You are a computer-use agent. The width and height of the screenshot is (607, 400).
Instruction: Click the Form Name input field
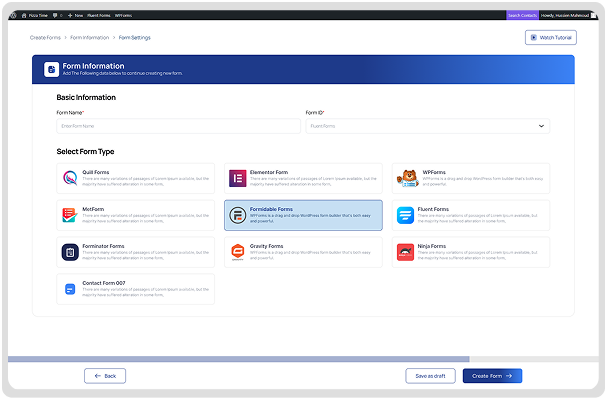coord(178,126)
